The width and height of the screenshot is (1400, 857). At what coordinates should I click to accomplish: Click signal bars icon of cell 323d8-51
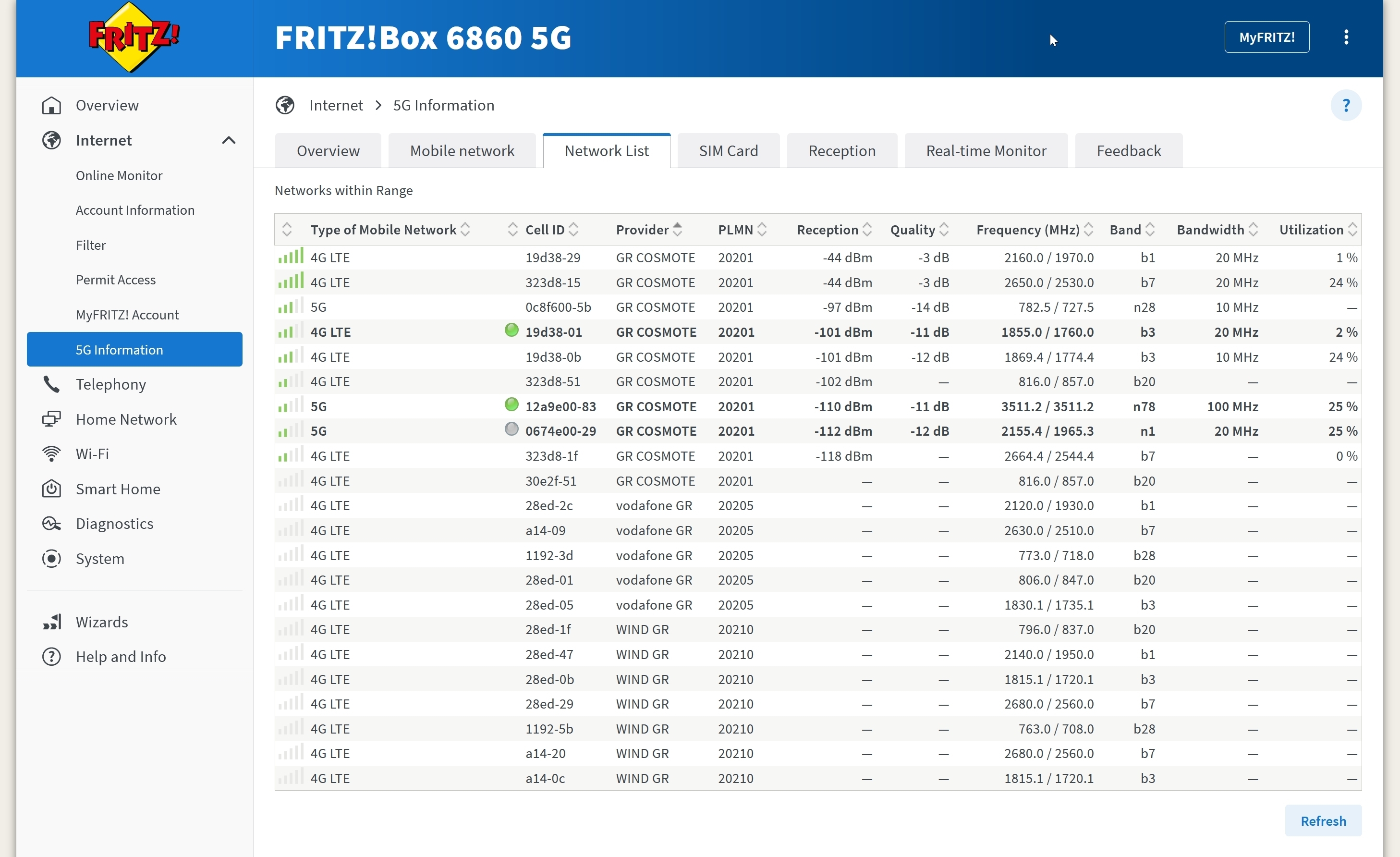pyautogui.click(x=291, y=380)
